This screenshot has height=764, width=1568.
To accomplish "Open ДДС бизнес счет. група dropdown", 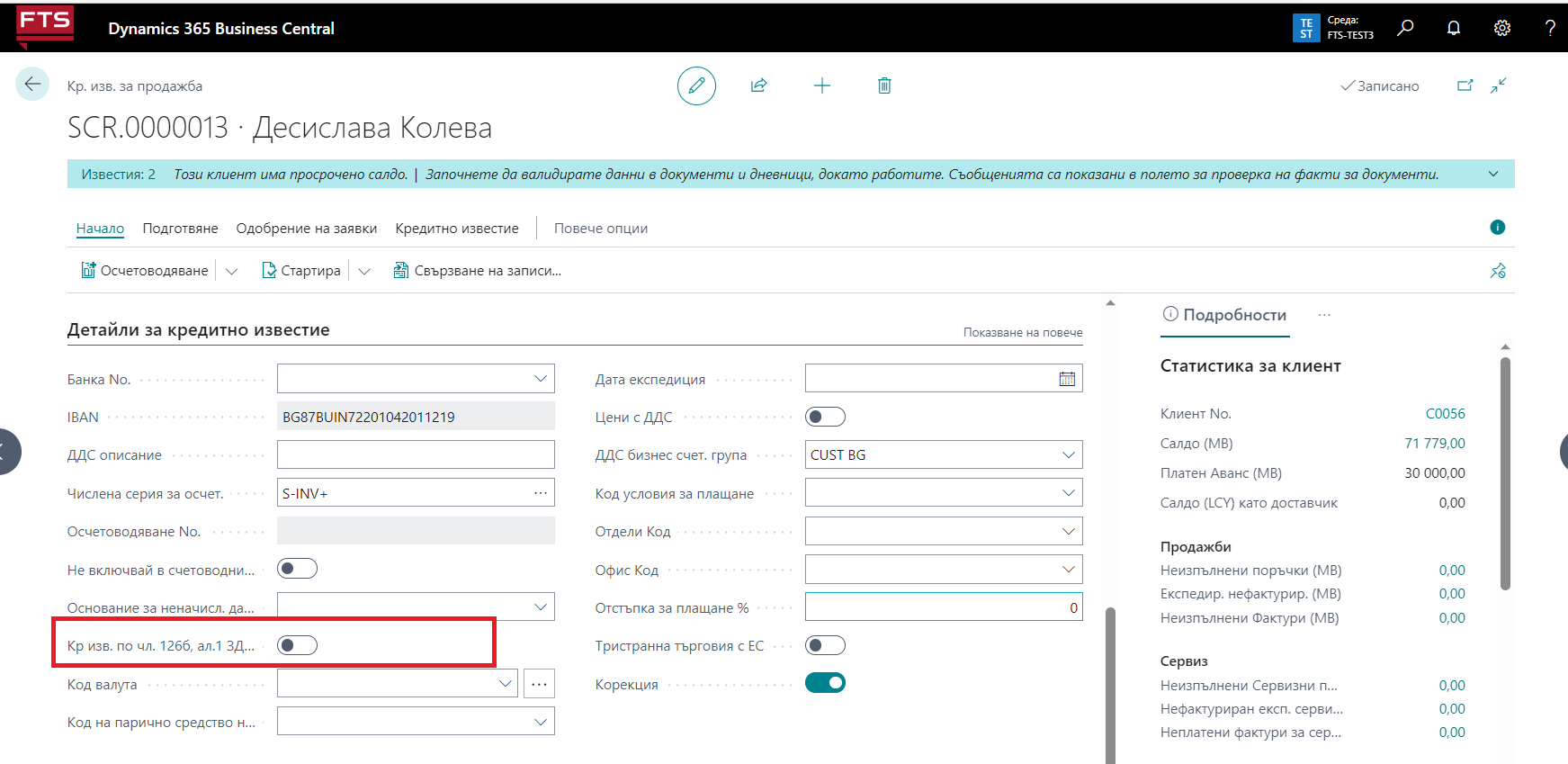I will point(1069,454).
